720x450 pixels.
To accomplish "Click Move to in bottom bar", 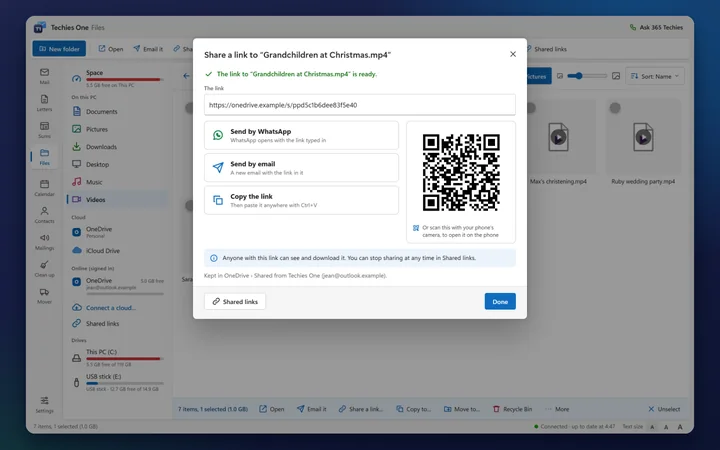I will (x=461, y=409).
